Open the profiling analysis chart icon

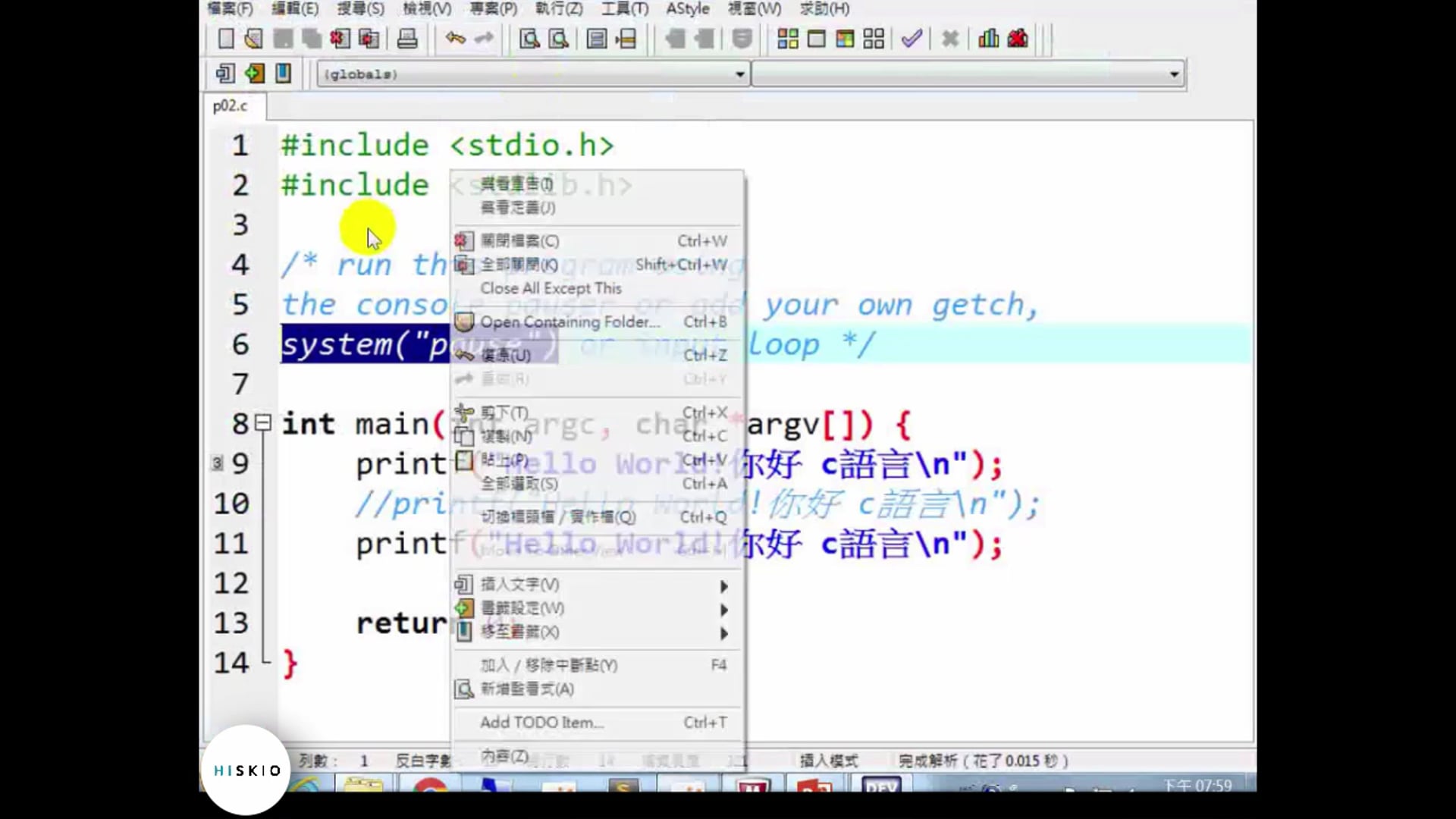click(987, 38)
